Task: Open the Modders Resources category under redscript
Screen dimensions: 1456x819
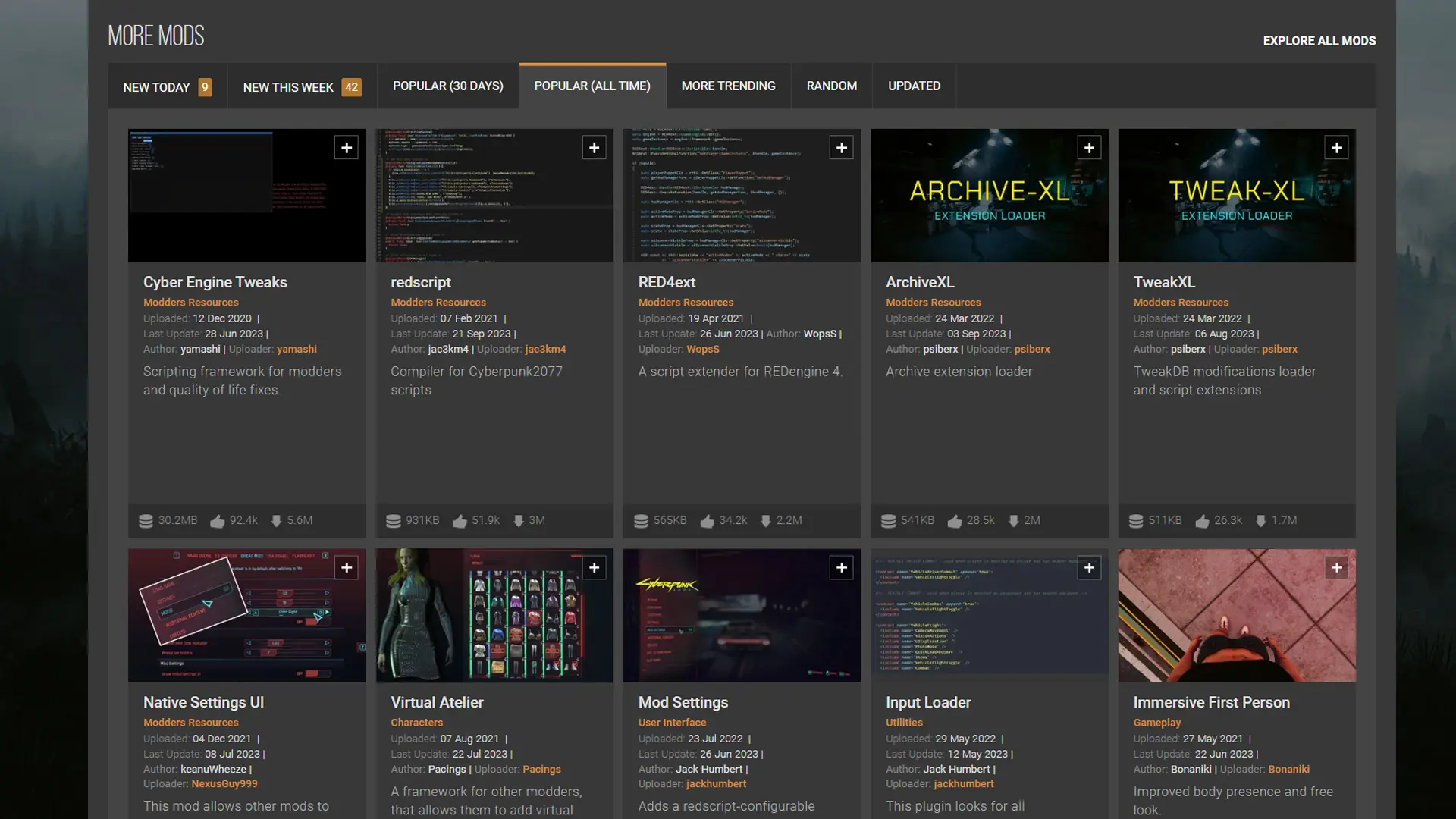Action: pyautogui.click(x=438, y=303)
